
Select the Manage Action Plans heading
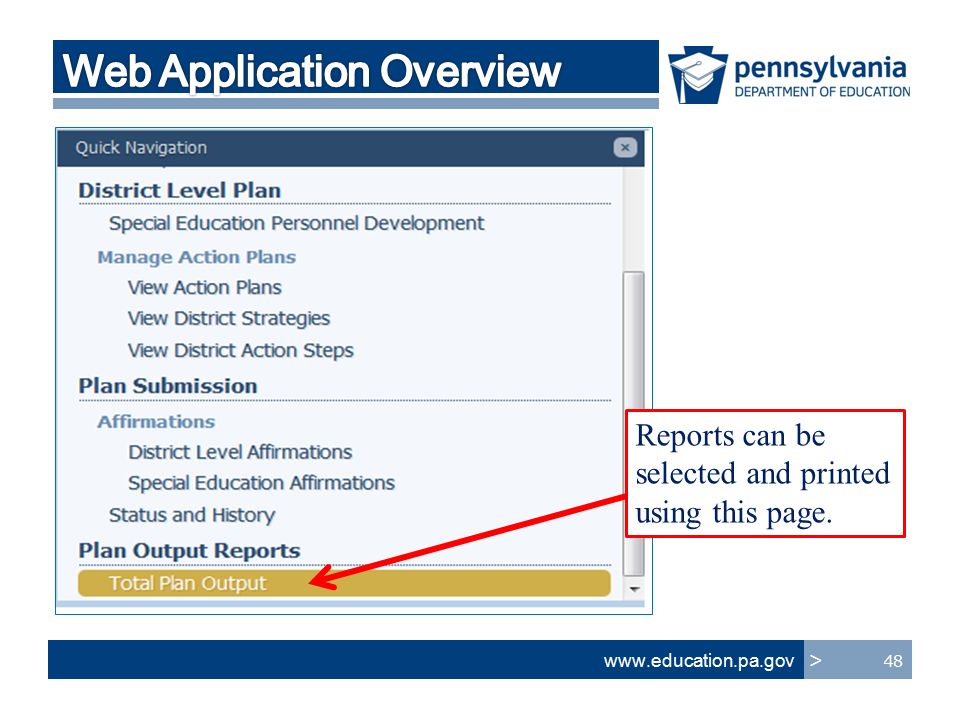point(197,257)
